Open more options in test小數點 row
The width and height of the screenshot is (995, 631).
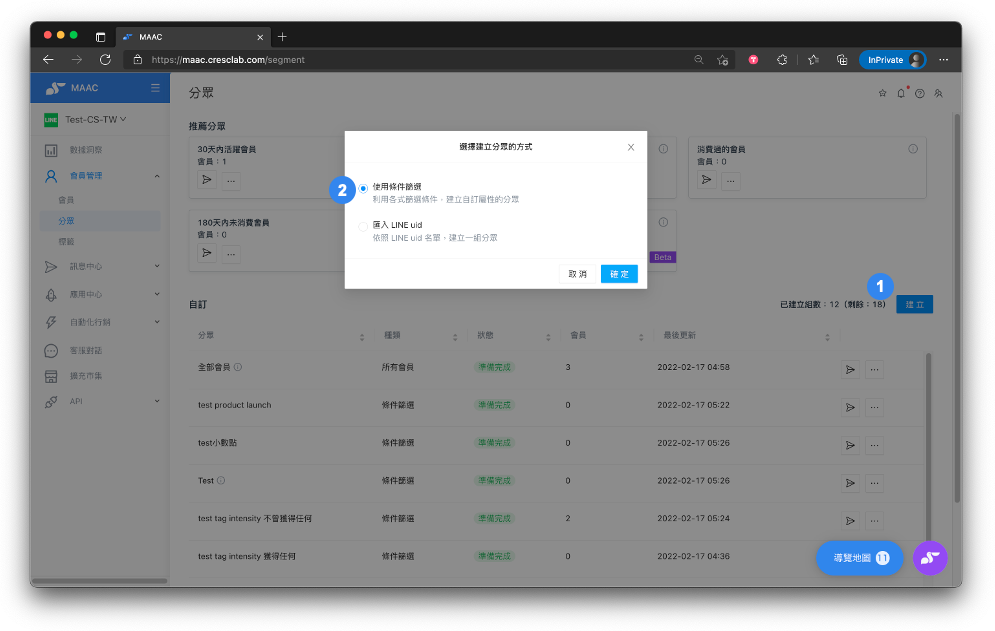coord(874,446)
